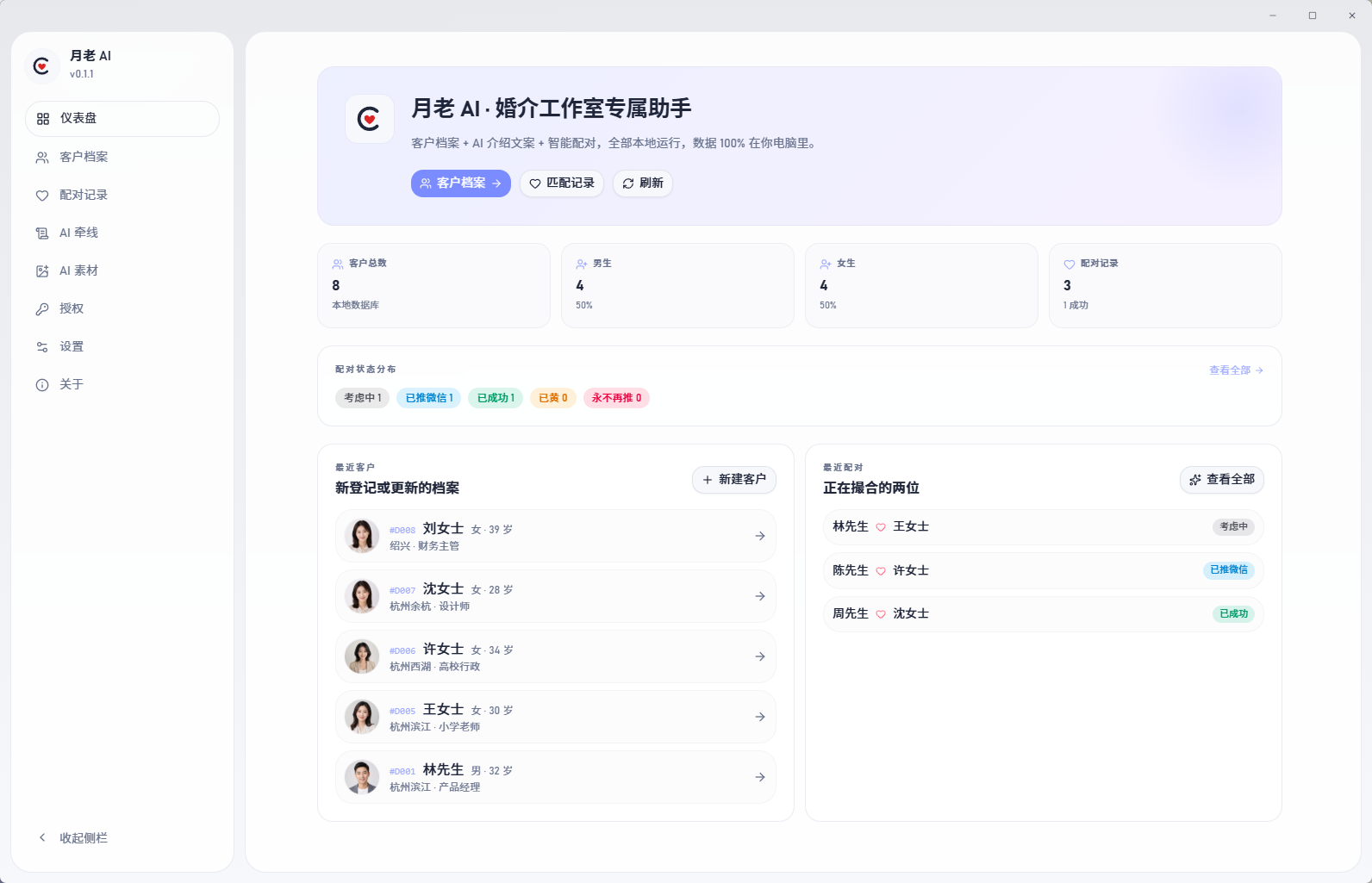Click the 客户总数 stat card
Image resolution: width=1372 pixels, height=883 pixels.
click(x=433, y=285)
